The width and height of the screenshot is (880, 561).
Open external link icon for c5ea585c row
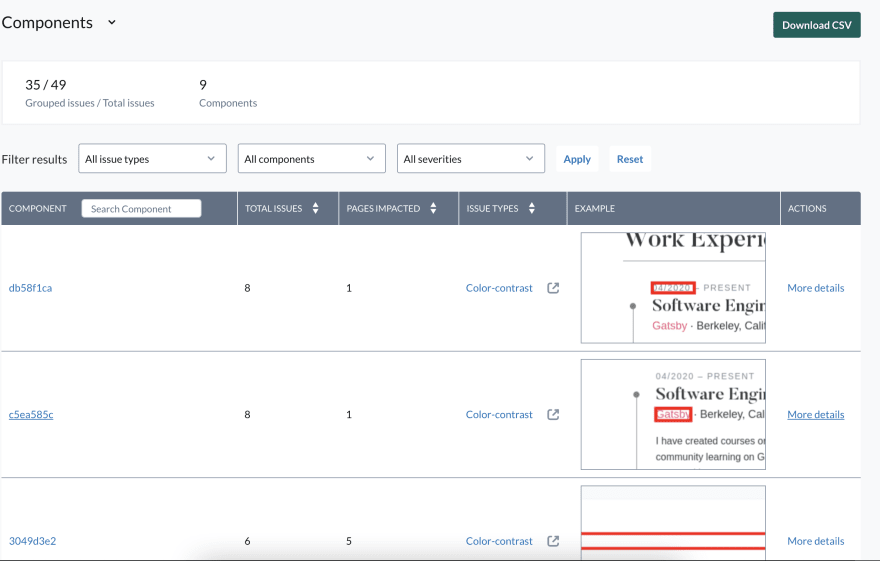pyautogui.click(x=553, y=415)
